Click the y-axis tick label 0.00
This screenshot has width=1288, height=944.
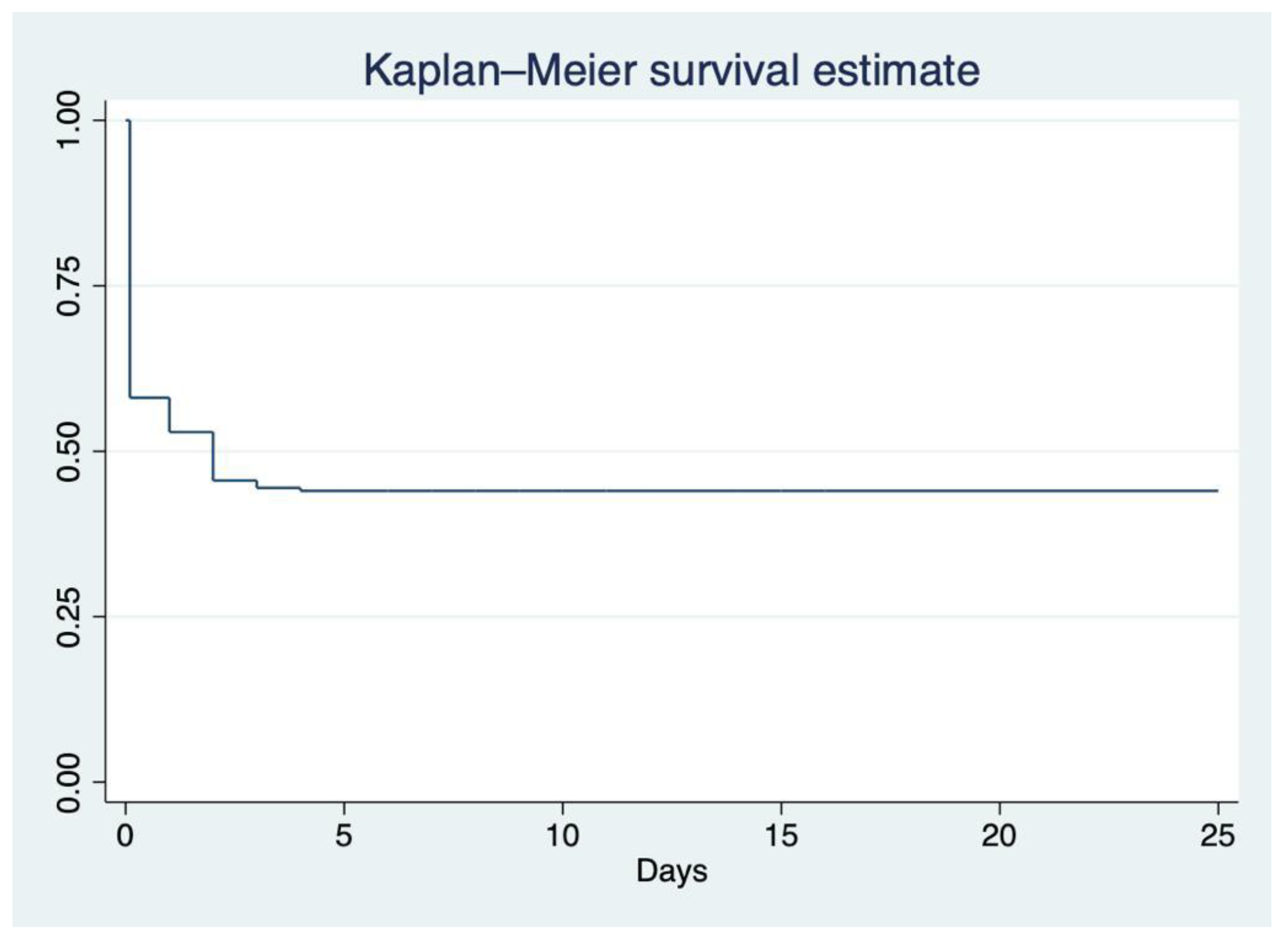70,782
